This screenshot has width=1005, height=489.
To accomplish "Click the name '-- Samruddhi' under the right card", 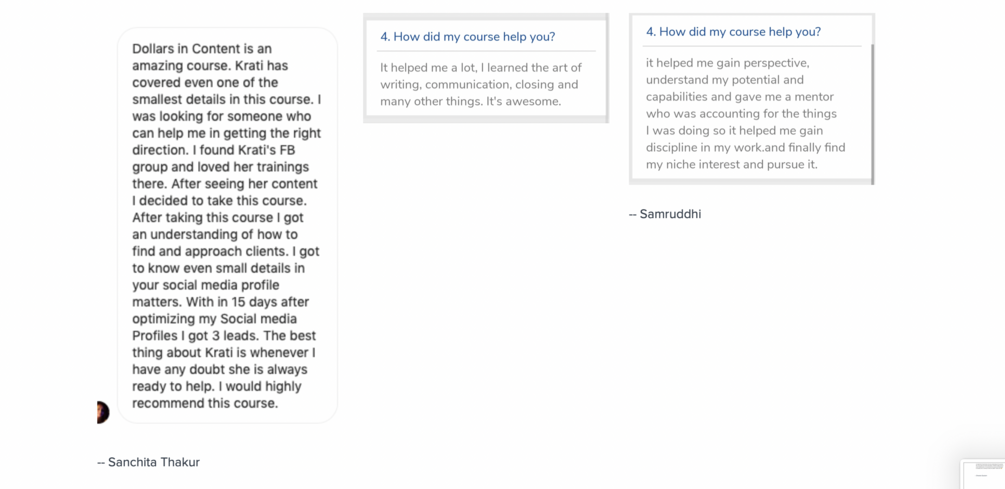I will [665, 214].
